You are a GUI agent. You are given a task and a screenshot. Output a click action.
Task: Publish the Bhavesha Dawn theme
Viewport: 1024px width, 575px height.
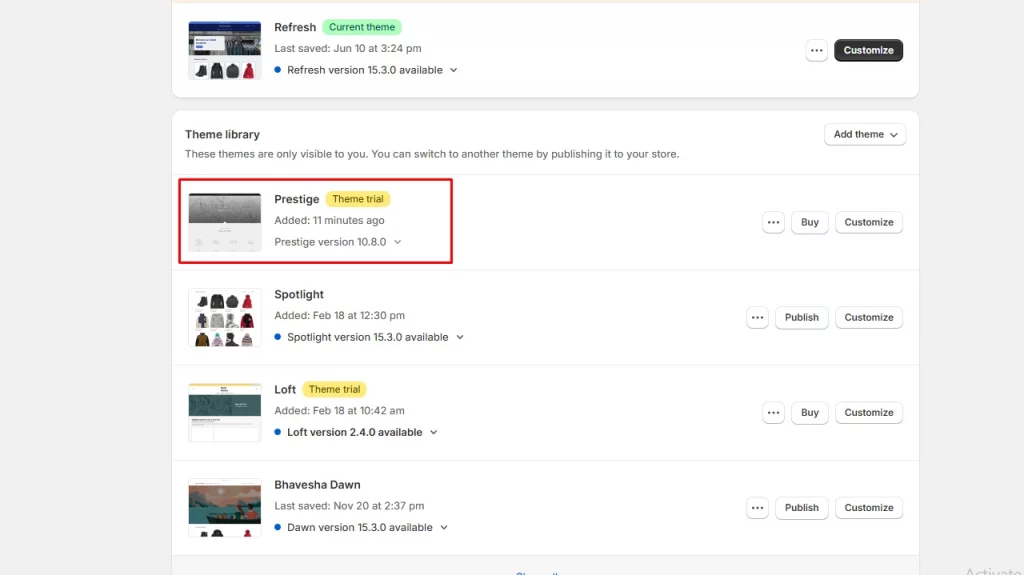tap(801, 508)
